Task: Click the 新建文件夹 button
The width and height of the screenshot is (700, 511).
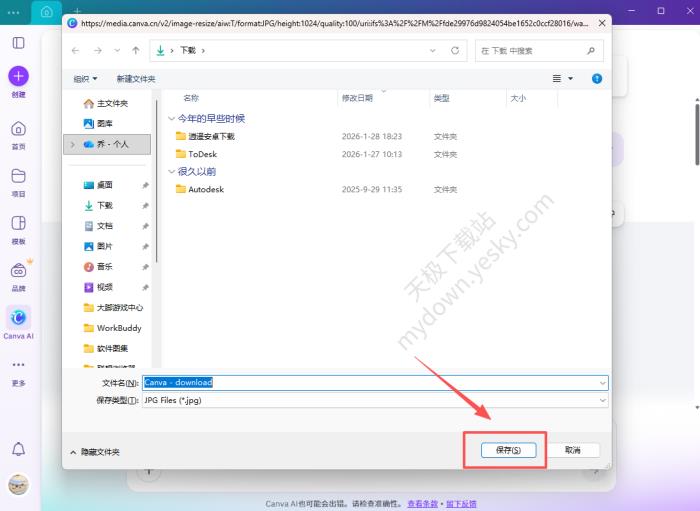Action: [136, 78]
